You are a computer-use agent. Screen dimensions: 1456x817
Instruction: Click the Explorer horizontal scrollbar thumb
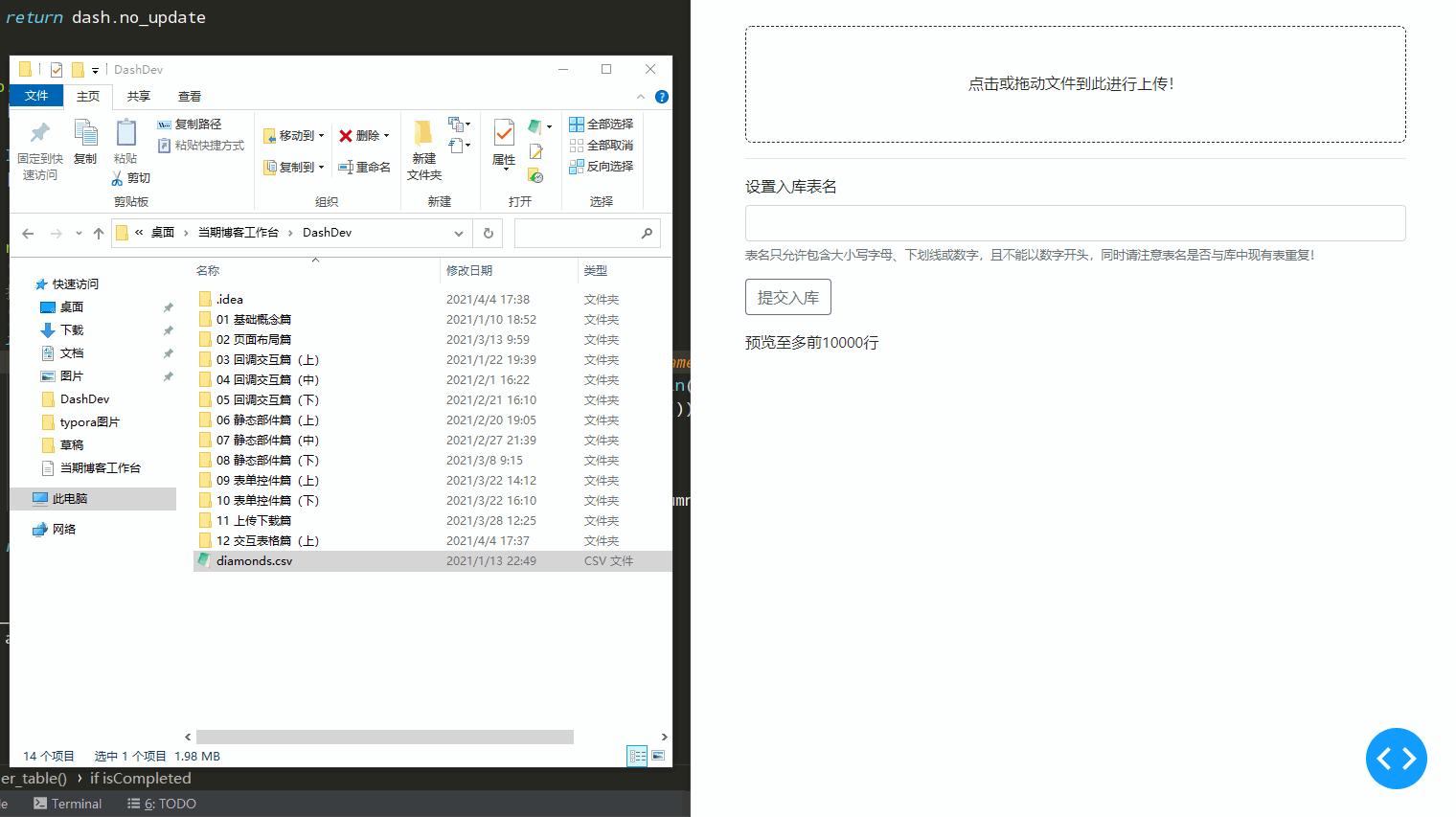pyautogui.click(x=385, y=737)
